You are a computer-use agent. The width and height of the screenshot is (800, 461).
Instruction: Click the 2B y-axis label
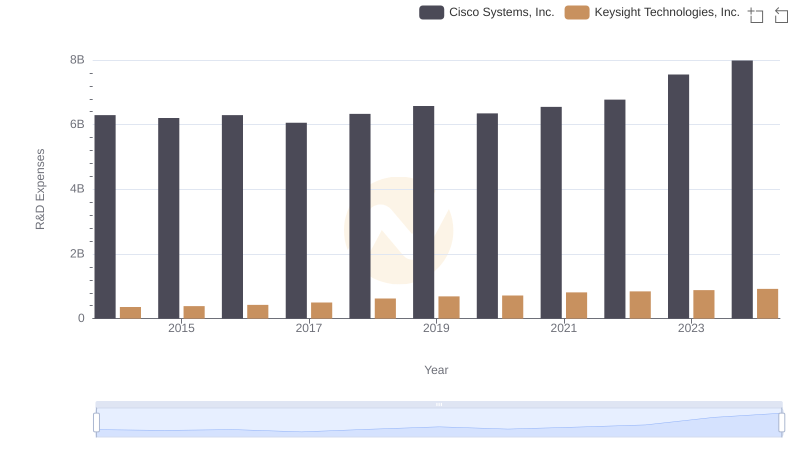pos(77,254)
